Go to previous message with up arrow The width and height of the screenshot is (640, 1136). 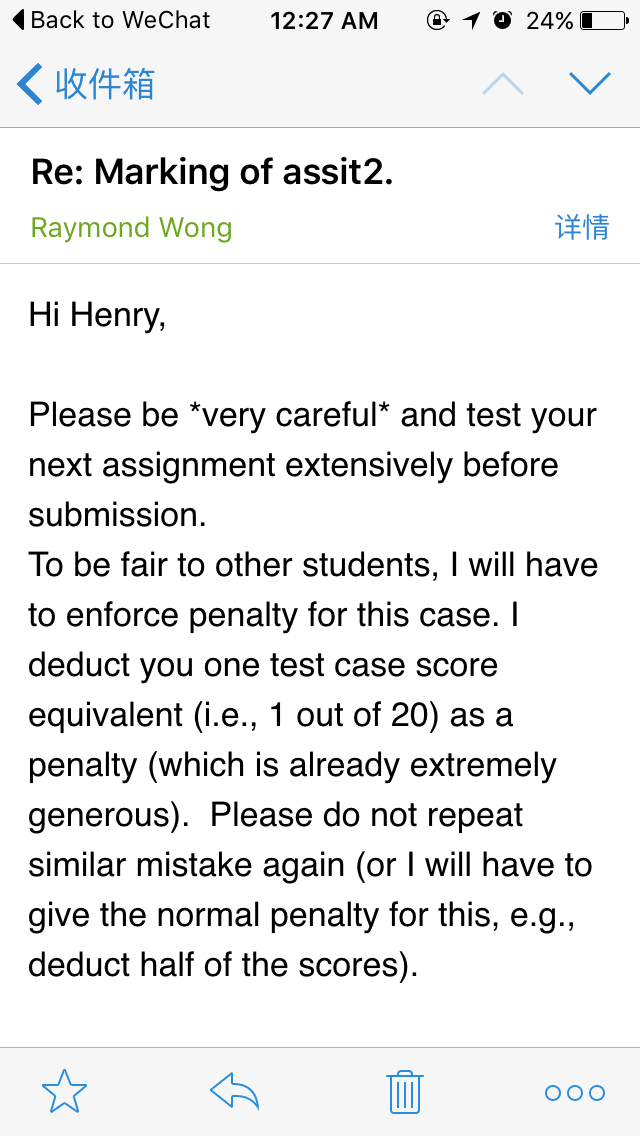(502, 85)
